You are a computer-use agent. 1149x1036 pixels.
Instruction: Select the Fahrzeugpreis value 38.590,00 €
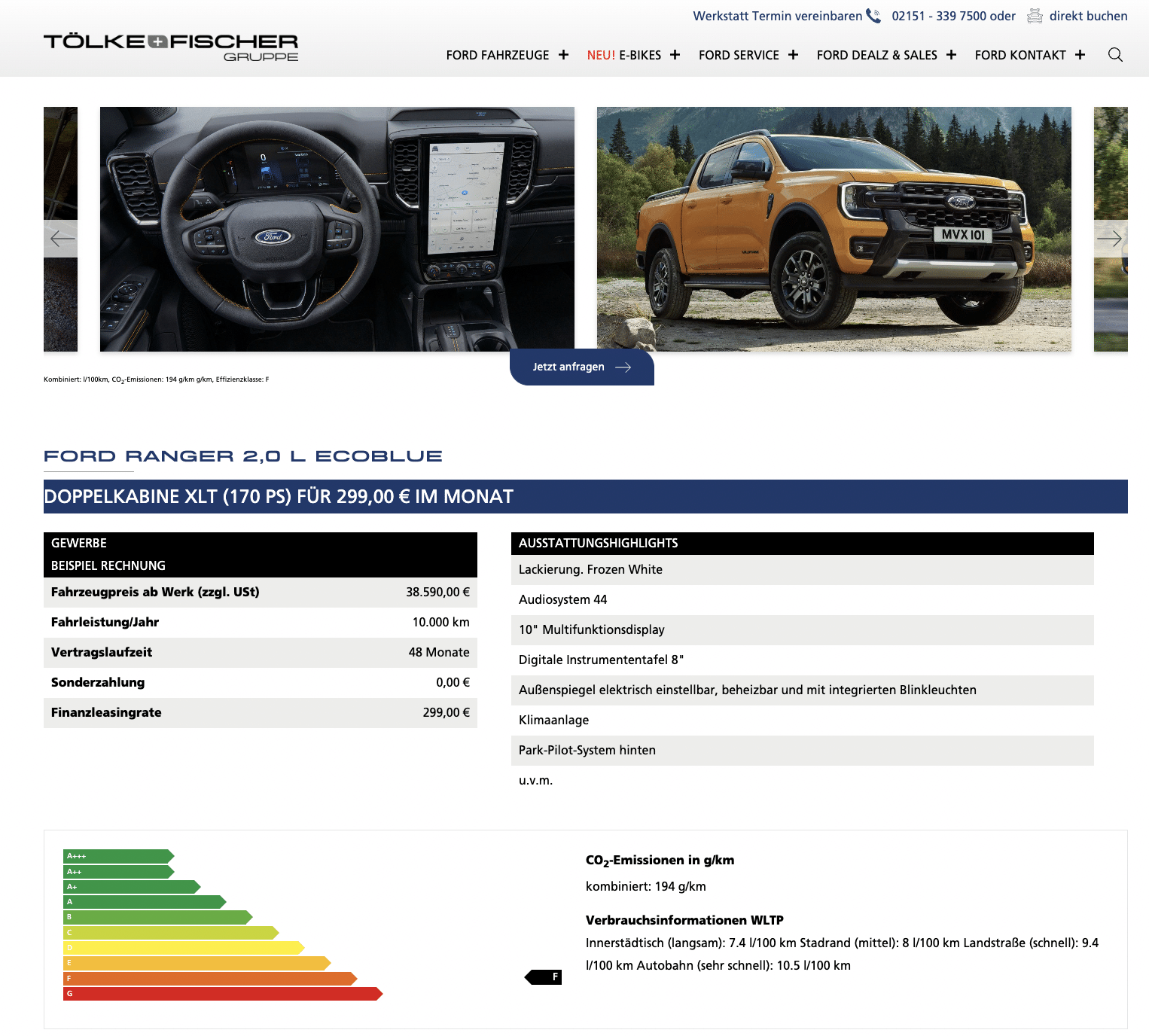(x=437, y=592)
